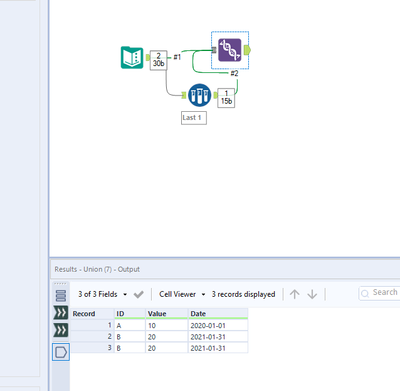Select record row number 3

click(x=92, y=348)
